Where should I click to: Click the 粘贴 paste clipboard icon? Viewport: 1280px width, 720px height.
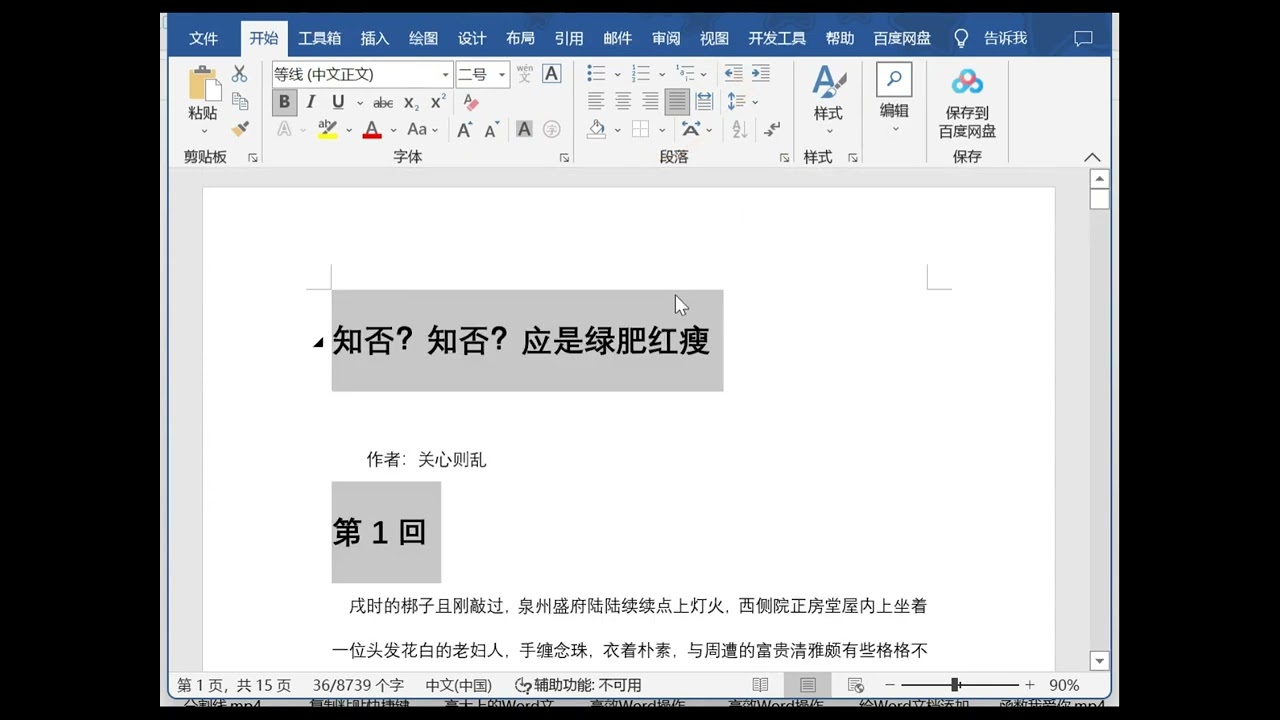203,84
